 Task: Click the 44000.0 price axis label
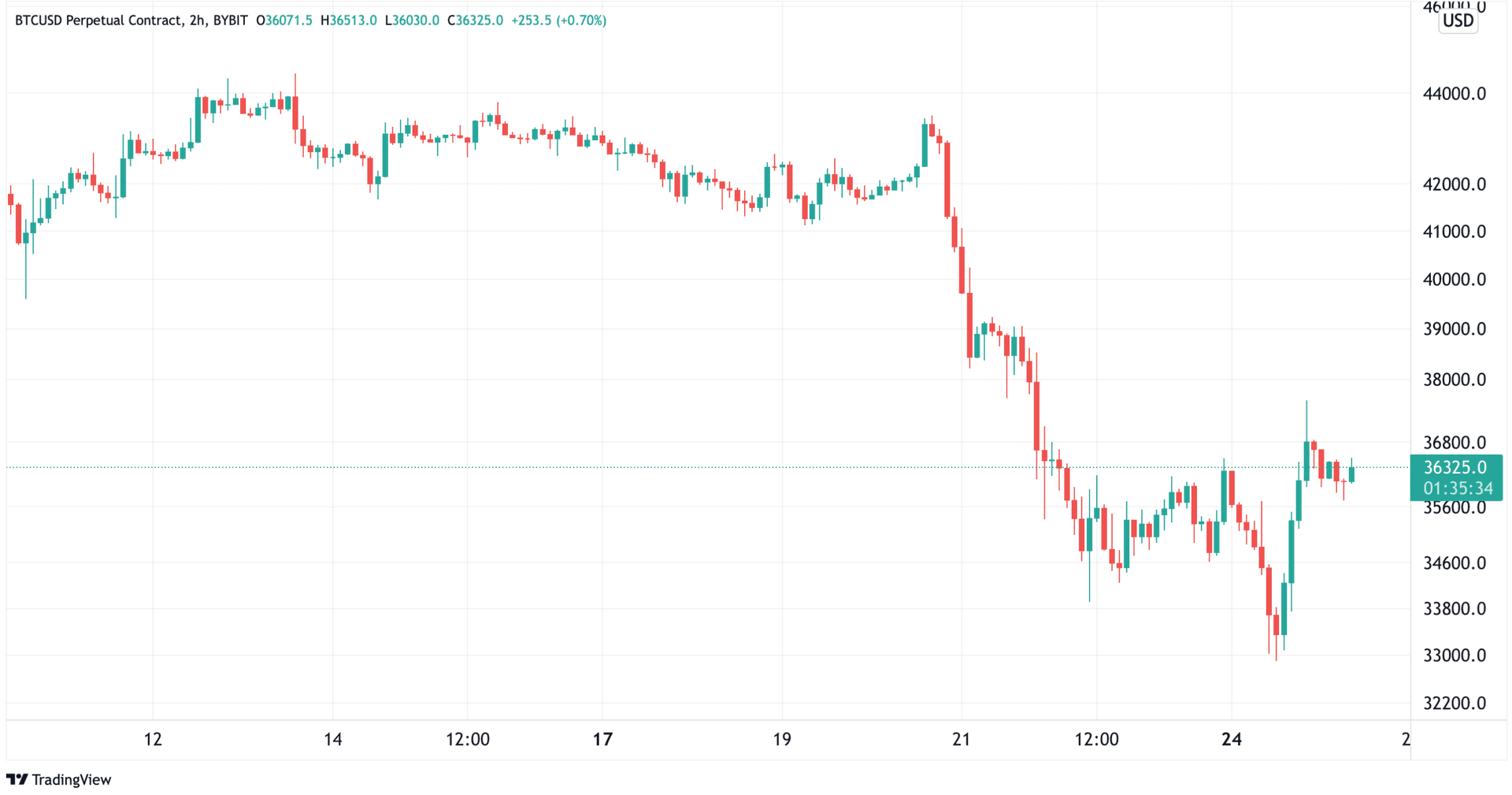(1454, 94)
